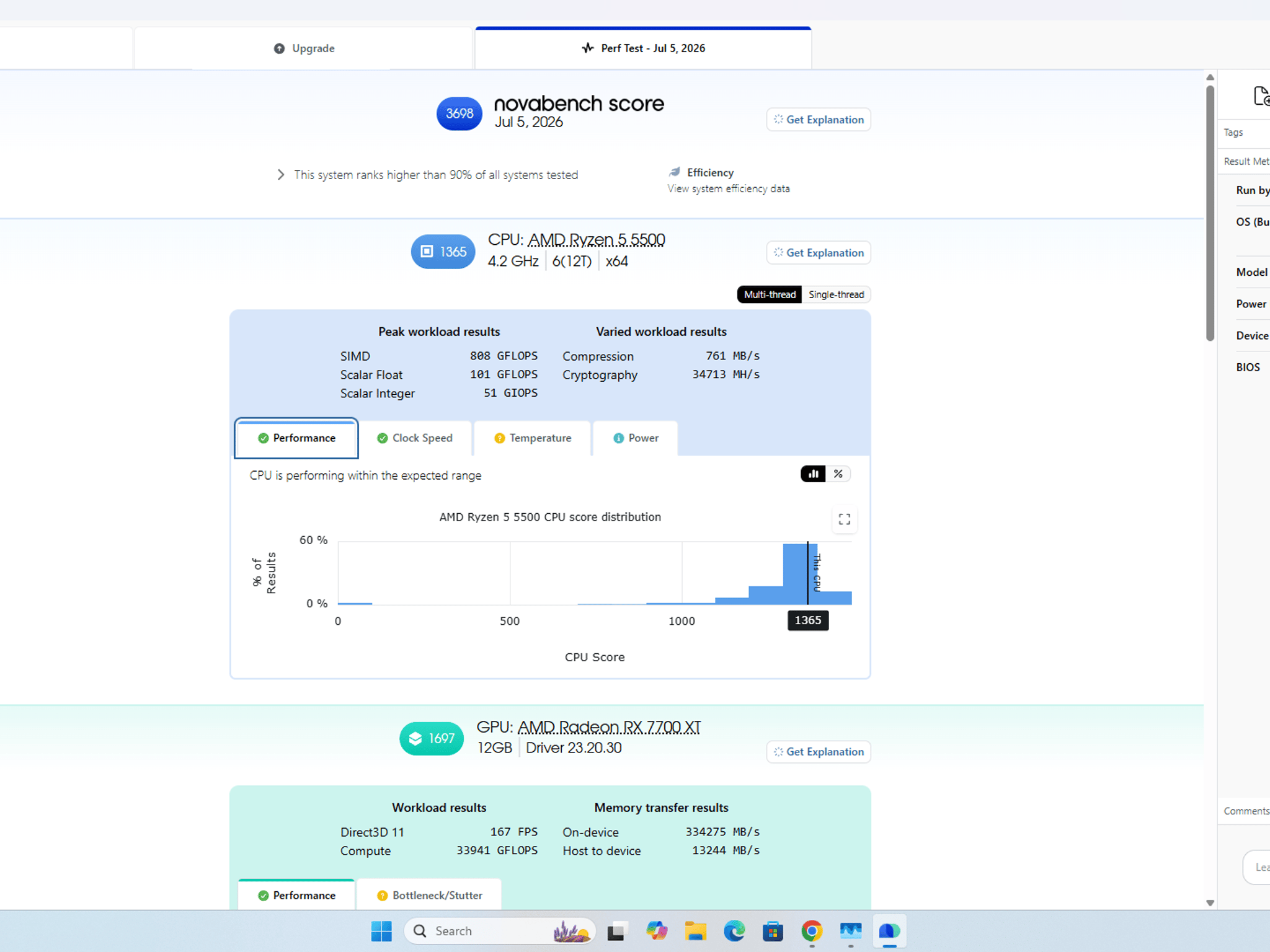Open the Clock Speed tab
Screen dimensions: 1270x952
pos(415,438)
